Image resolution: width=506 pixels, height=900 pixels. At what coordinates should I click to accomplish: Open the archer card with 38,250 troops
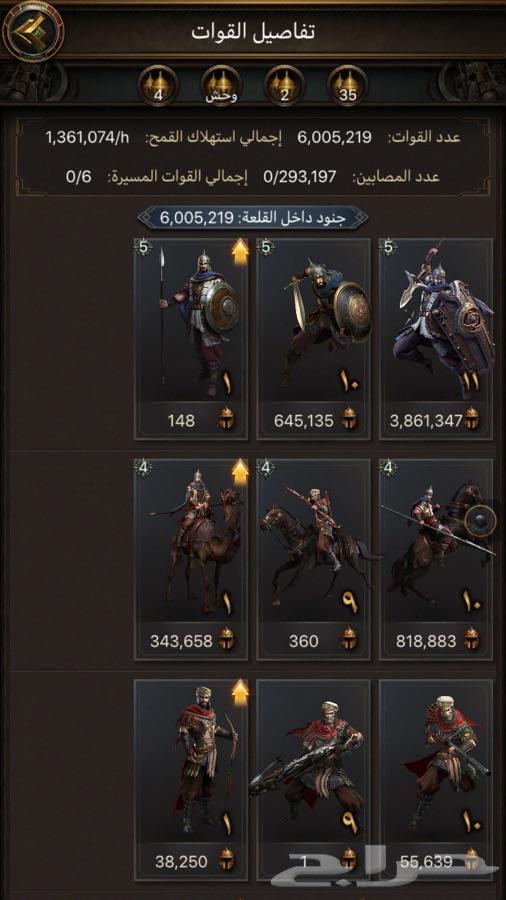pos(191,780)
